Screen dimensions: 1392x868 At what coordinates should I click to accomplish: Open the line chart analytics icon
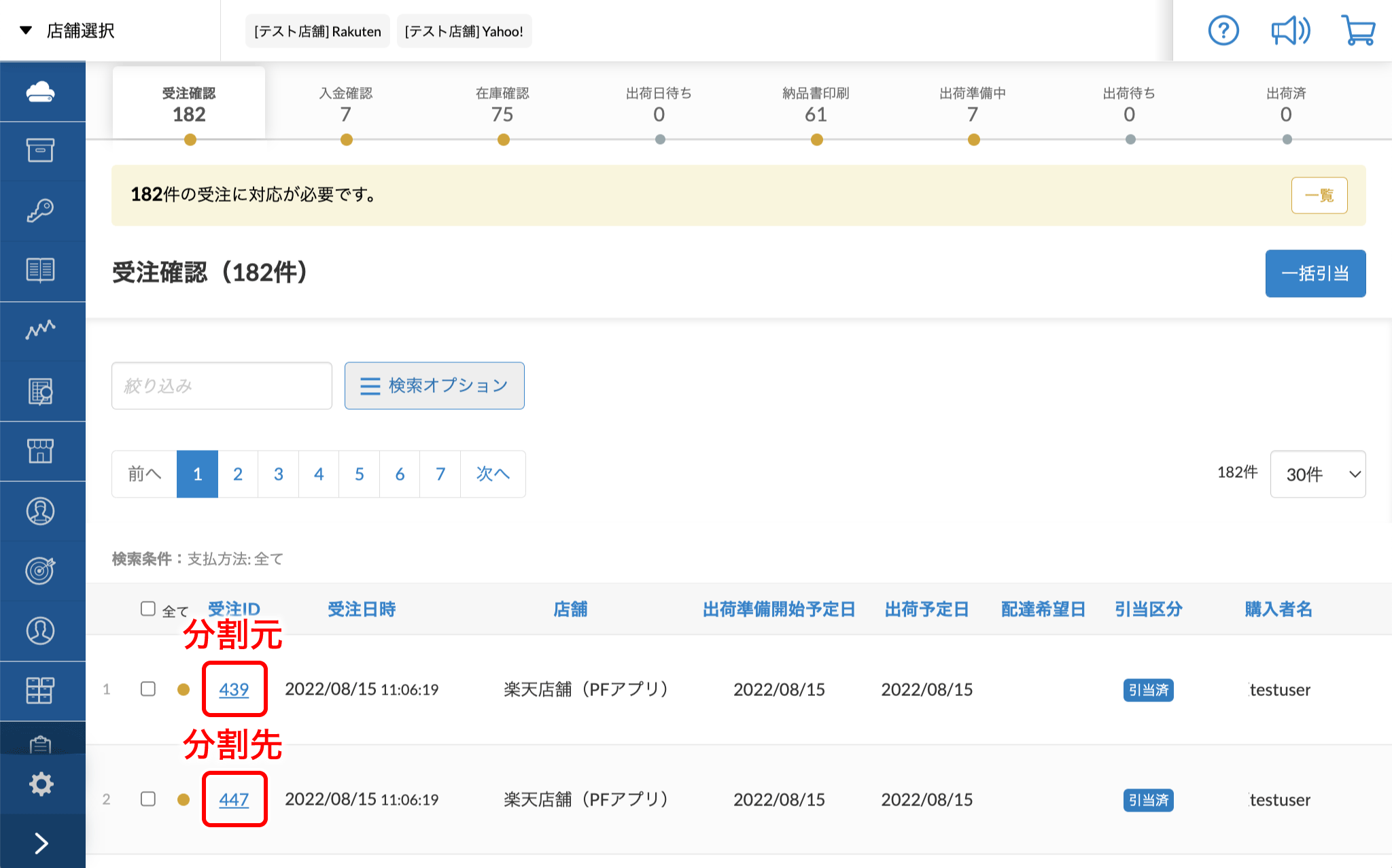point(41,330)
